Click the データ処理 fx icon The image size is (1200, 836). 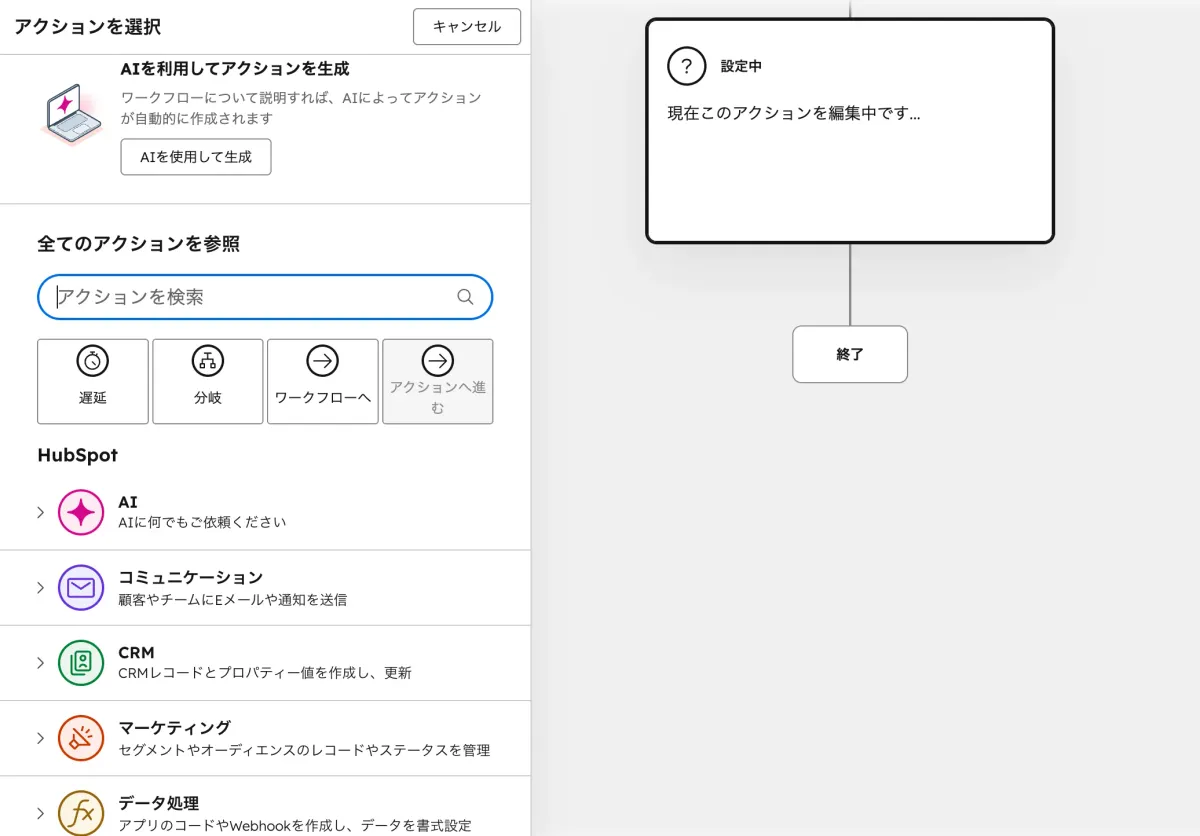(81, 812)
